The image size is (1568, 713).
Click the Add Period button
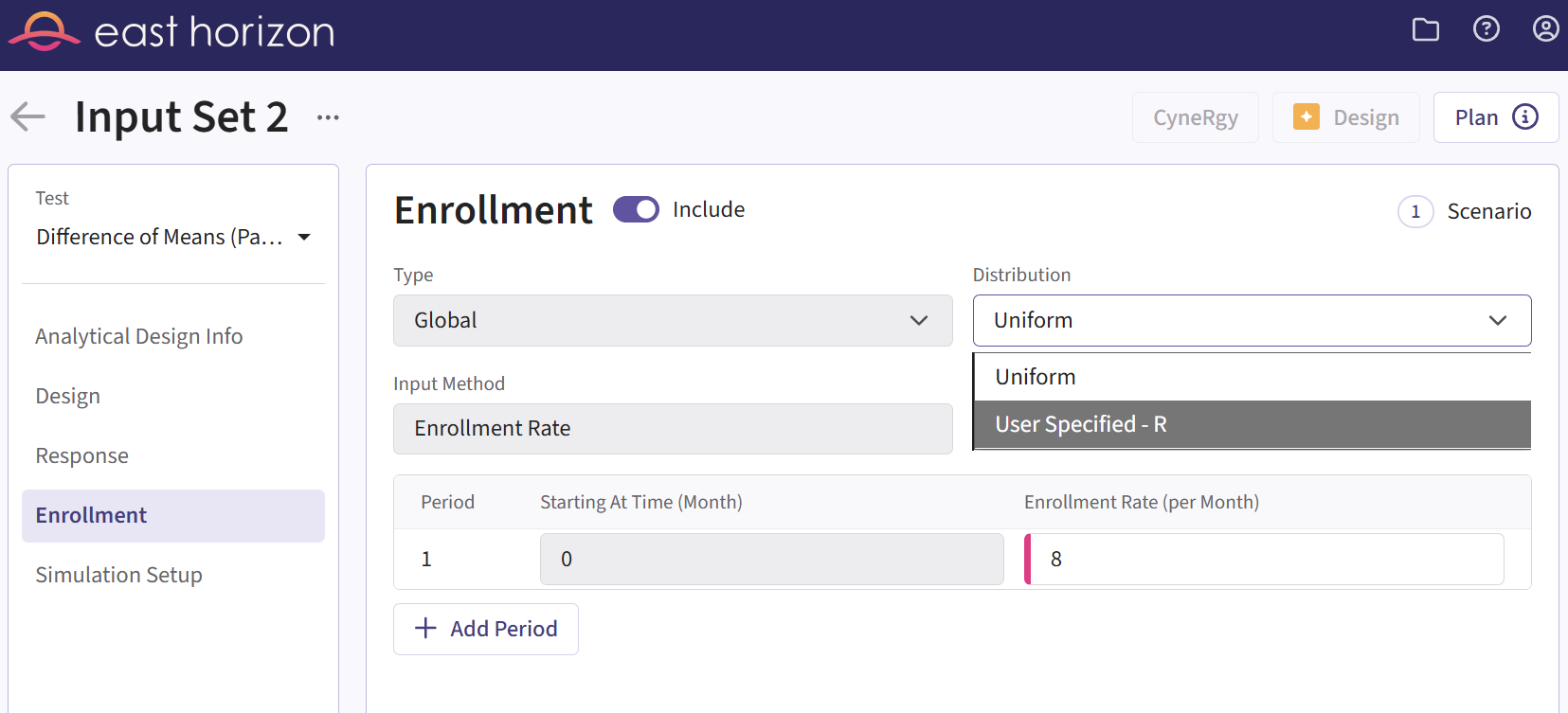coord(486,629)
